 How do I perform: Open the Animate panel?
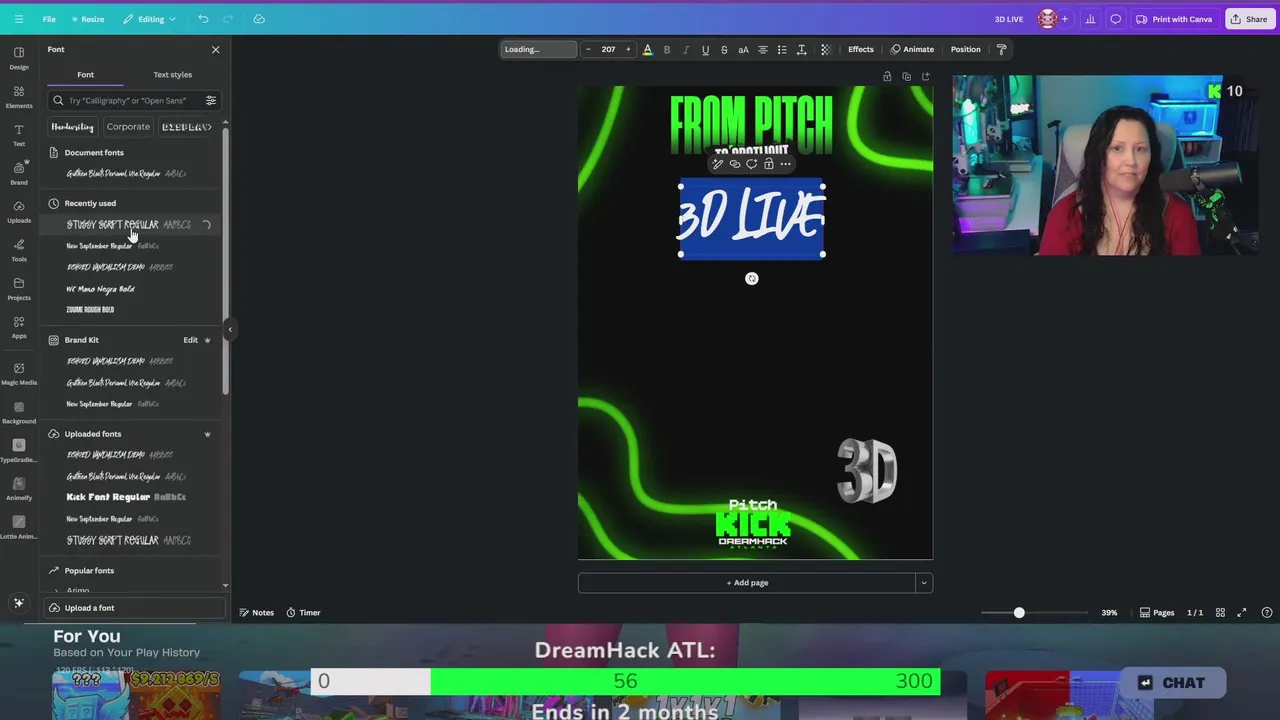click(x=912, y=49)
